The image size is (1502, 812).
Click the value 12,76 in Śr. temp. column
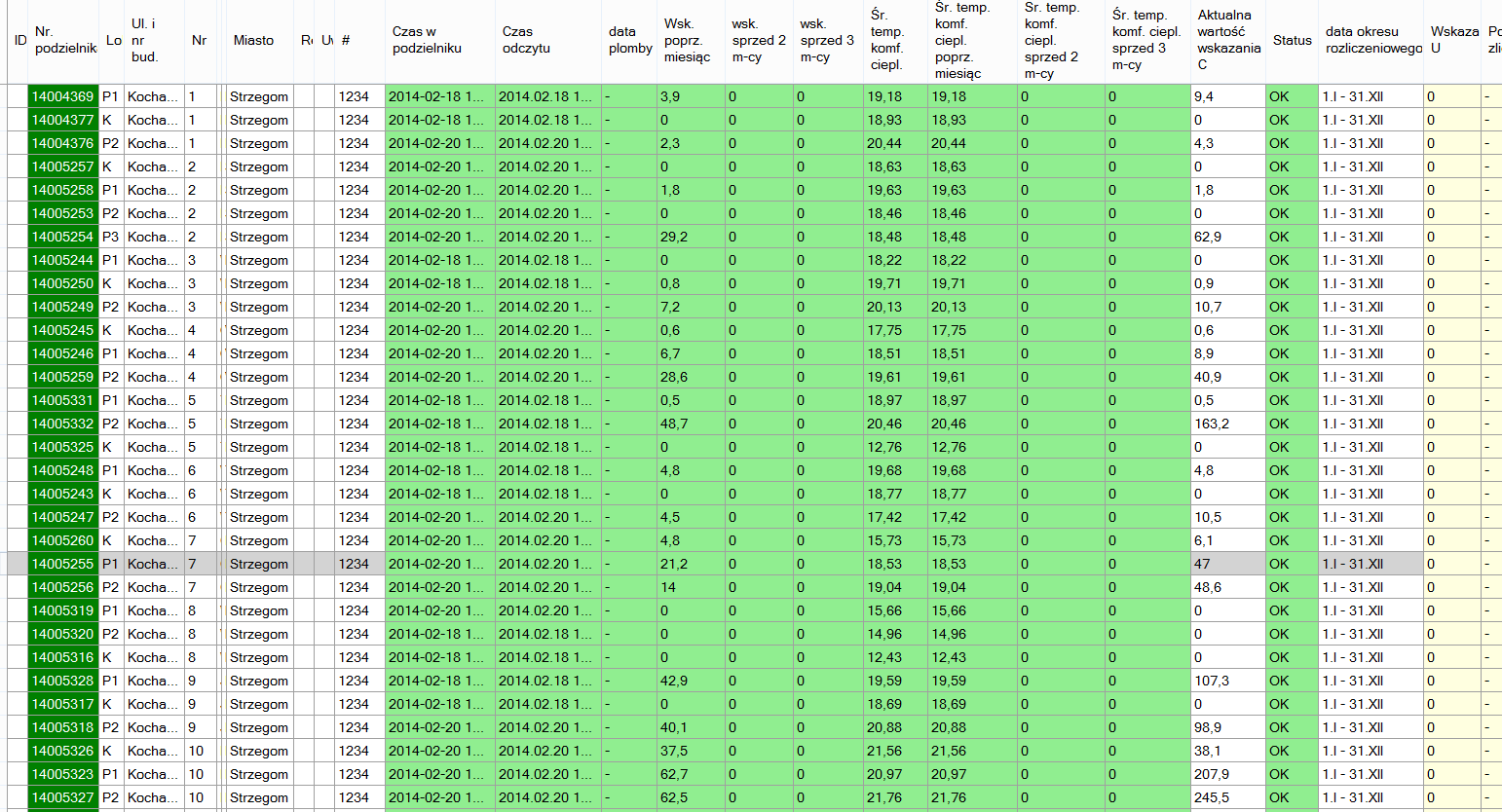click(896, 447)
